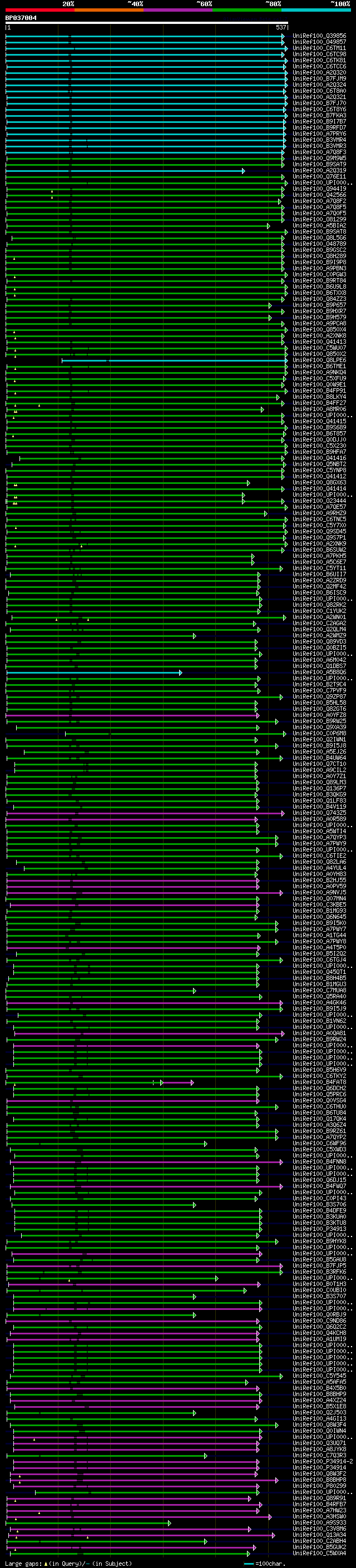Click the red ~20% identity legend bar
The width and height of the screenshot is (356, 1568).
pos(40,10)
